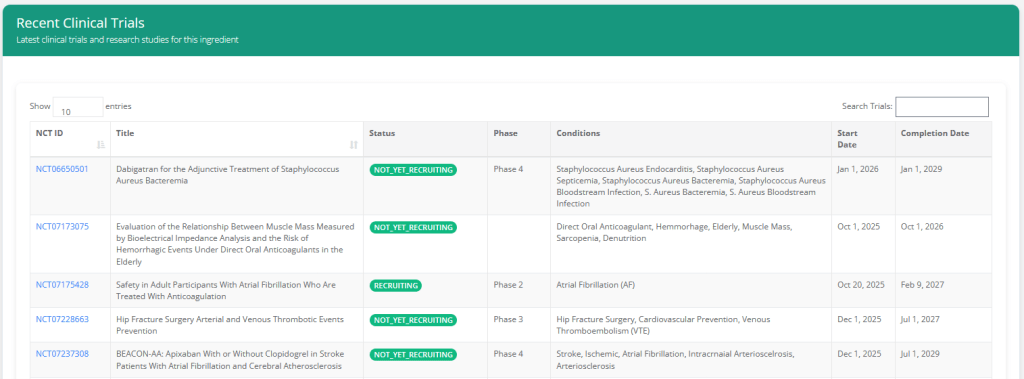Image resolution: width=1024 pixels, height=379 pixels.
Task: Select title 'Dabigatran for the Adjunctive Treatment'
Action: coord(227,174)
